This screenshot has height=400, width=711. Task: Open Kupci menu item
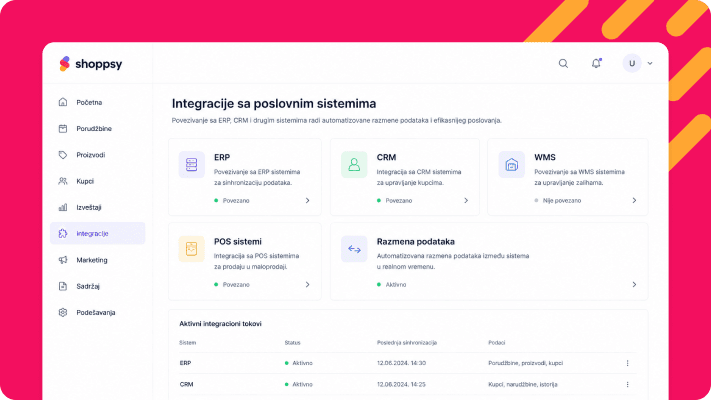[x=97, y=181]
